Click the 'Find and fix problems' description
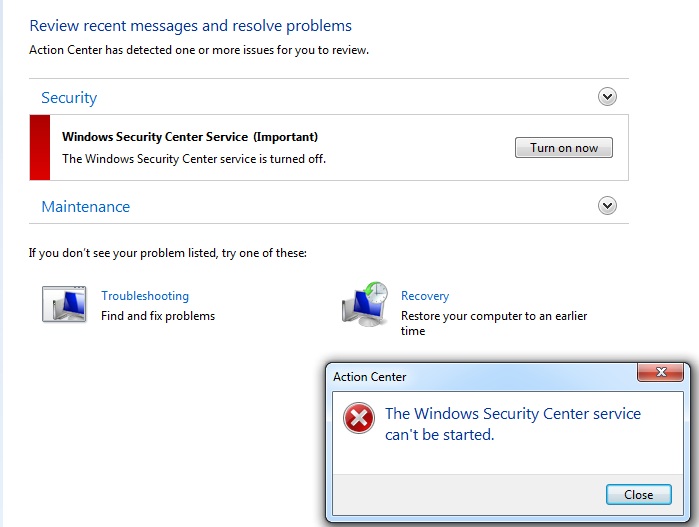 coord(158,316)
